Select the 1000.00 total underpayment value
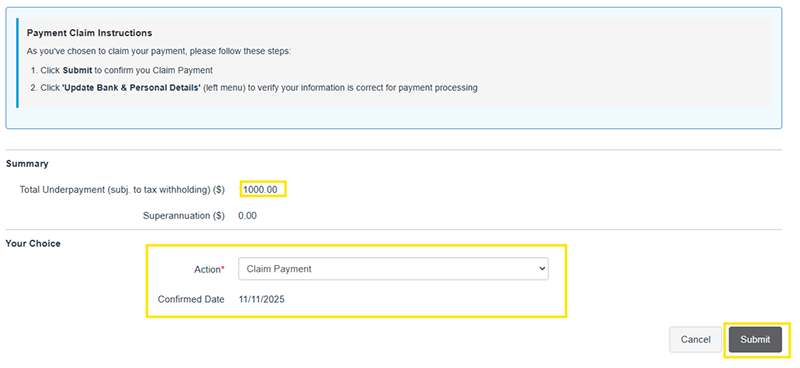 click(260, 190)
